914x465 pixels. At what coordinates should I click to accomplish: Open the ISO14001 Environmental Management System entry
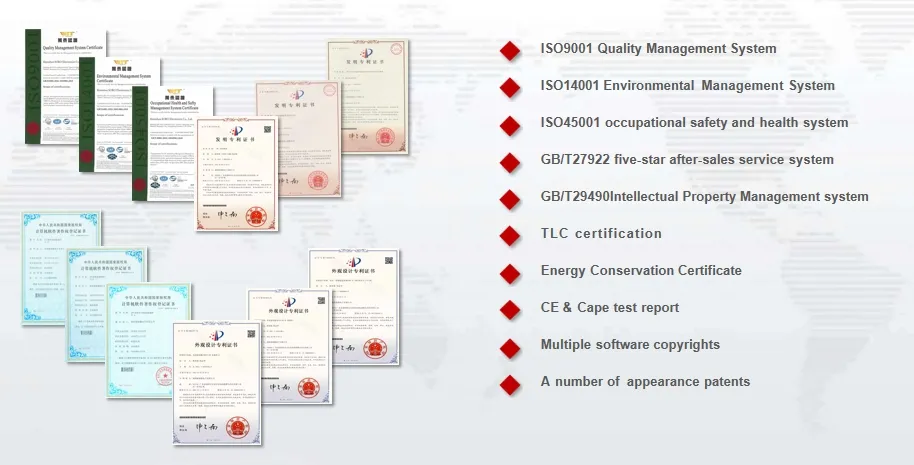pos(687,86)
